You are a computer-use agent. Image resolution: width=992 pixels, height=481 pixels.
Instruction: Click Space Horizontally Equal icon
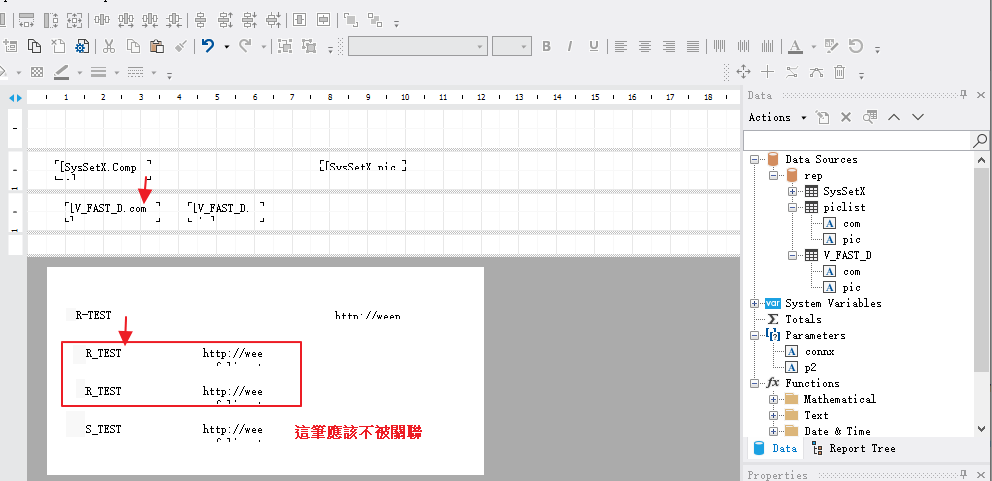coord(102,20)
